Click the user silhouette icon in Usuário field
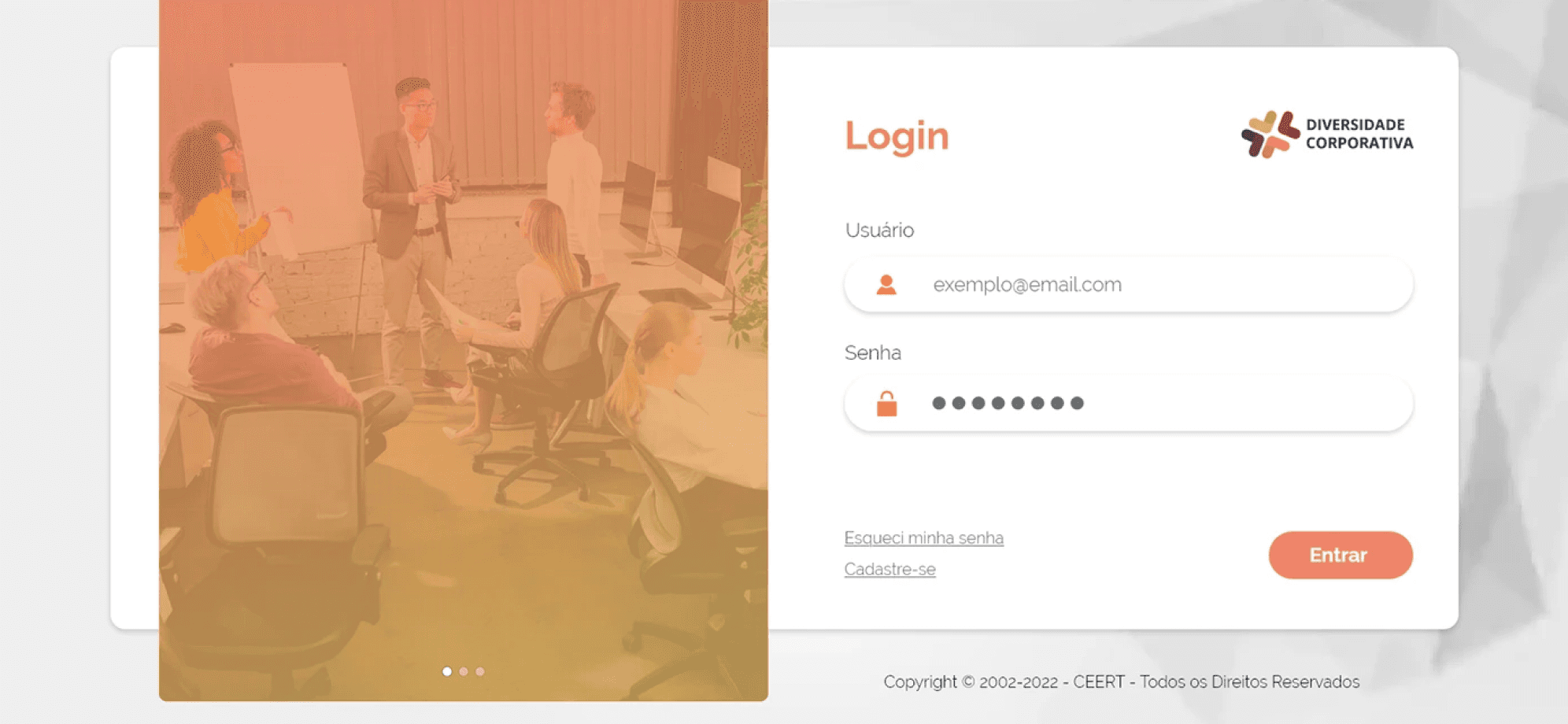The width and height of the screenshot is (1568, 724). point(886,285)
